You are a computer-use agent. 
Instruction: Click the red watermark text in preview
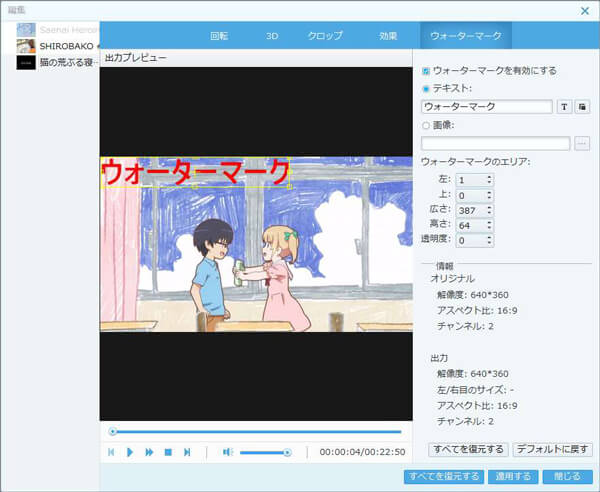(x=196, y=172)
